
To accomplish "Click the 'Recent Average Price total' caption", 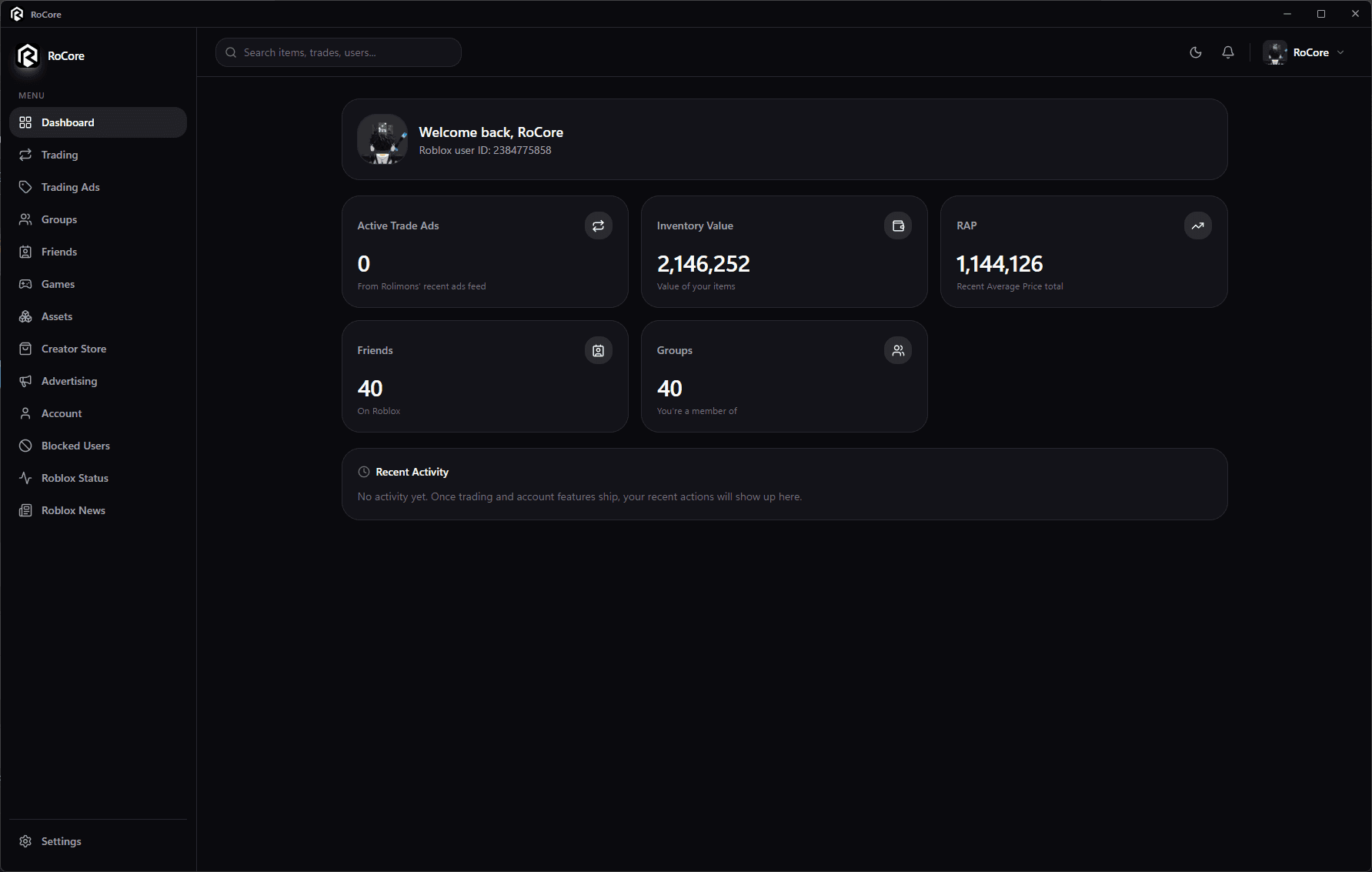I will (1010, 286).
